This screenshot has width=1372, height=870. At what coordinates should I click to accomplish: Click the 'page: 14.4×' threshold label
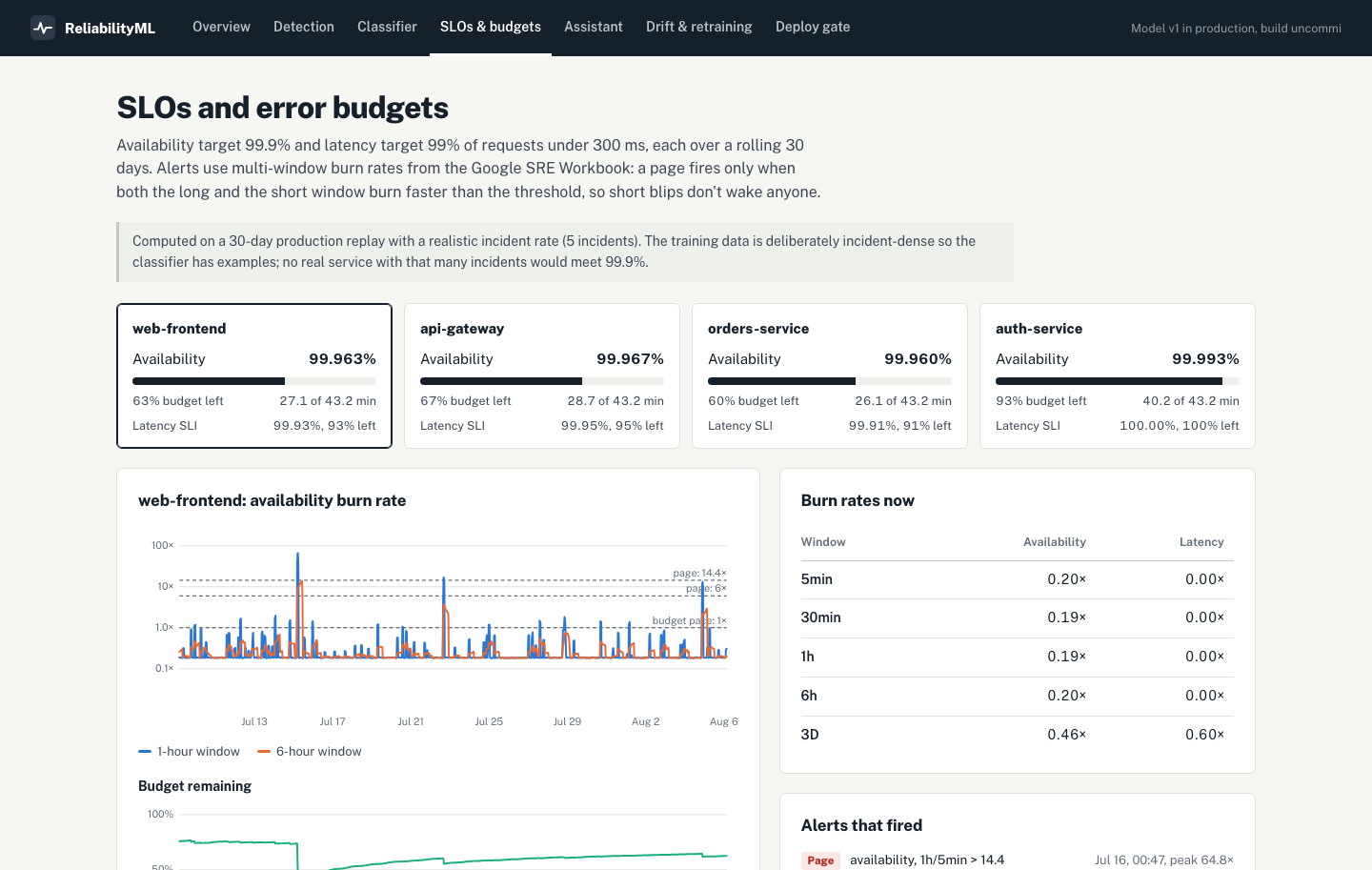[x=699, y=573]
